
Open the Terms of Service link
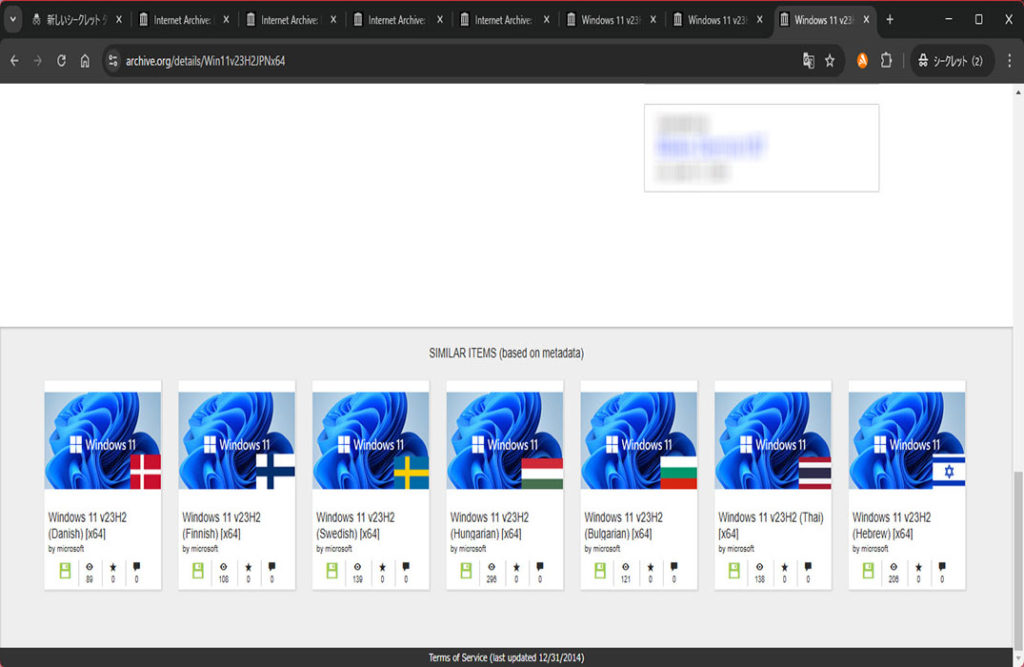506,658
